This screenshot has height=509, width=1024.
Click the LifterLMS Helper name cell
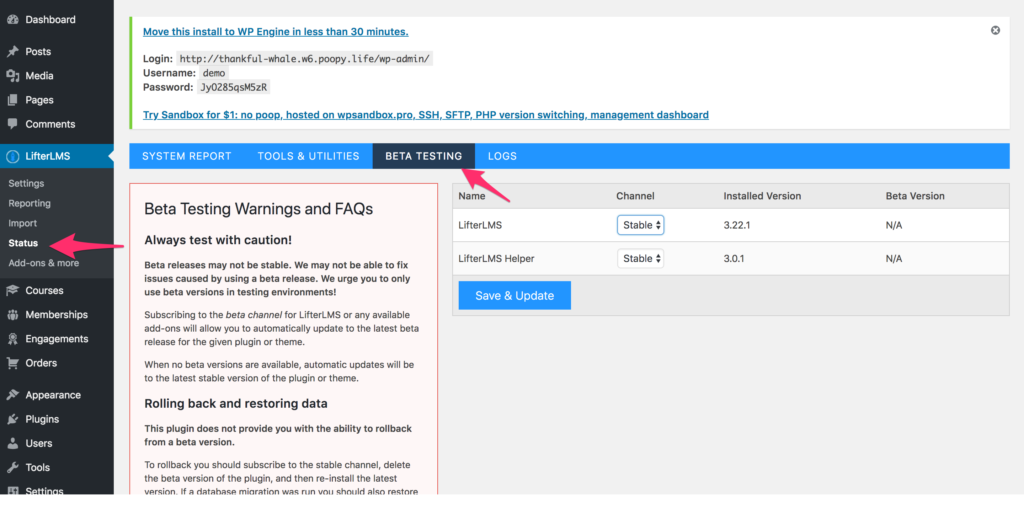click(496, 258)
